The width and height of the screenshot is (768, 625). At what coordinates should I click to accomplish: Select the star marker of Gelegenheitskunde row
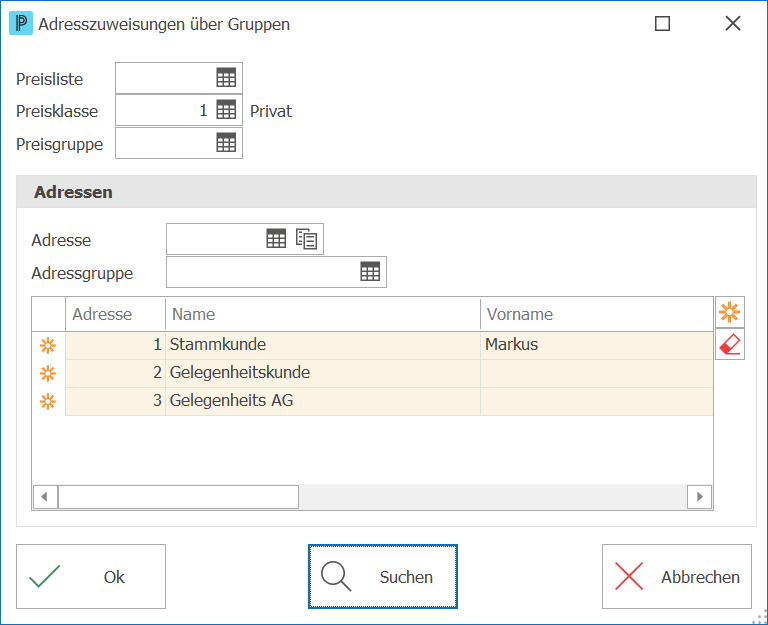[48, 374]
